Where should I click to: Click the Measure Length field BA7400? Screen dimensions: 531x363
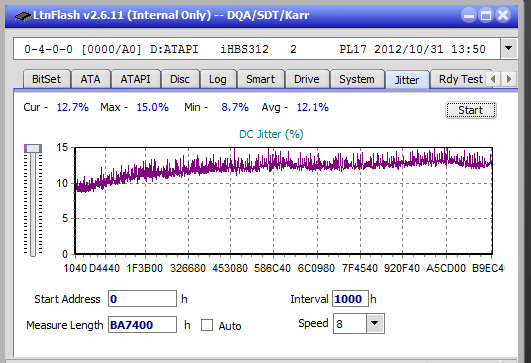(x=142, y=325)
